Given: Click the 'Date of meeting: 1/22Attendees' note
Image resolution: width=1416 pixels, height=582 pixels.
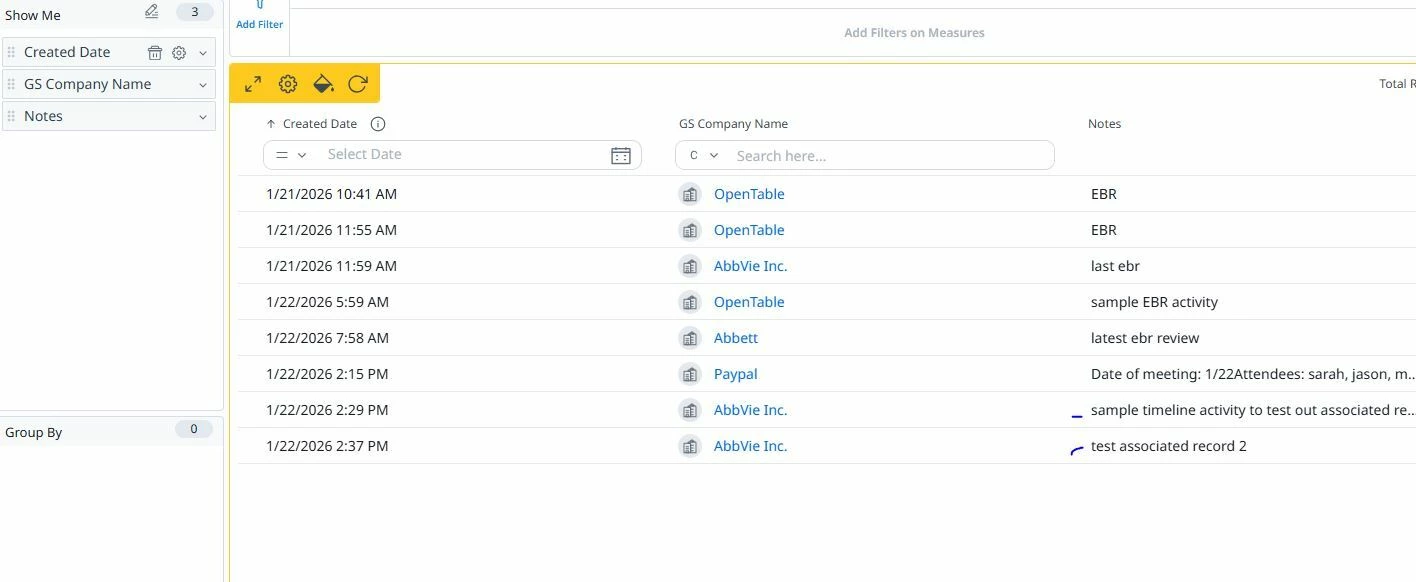Looking at the screenshot, I should 1253,374.
